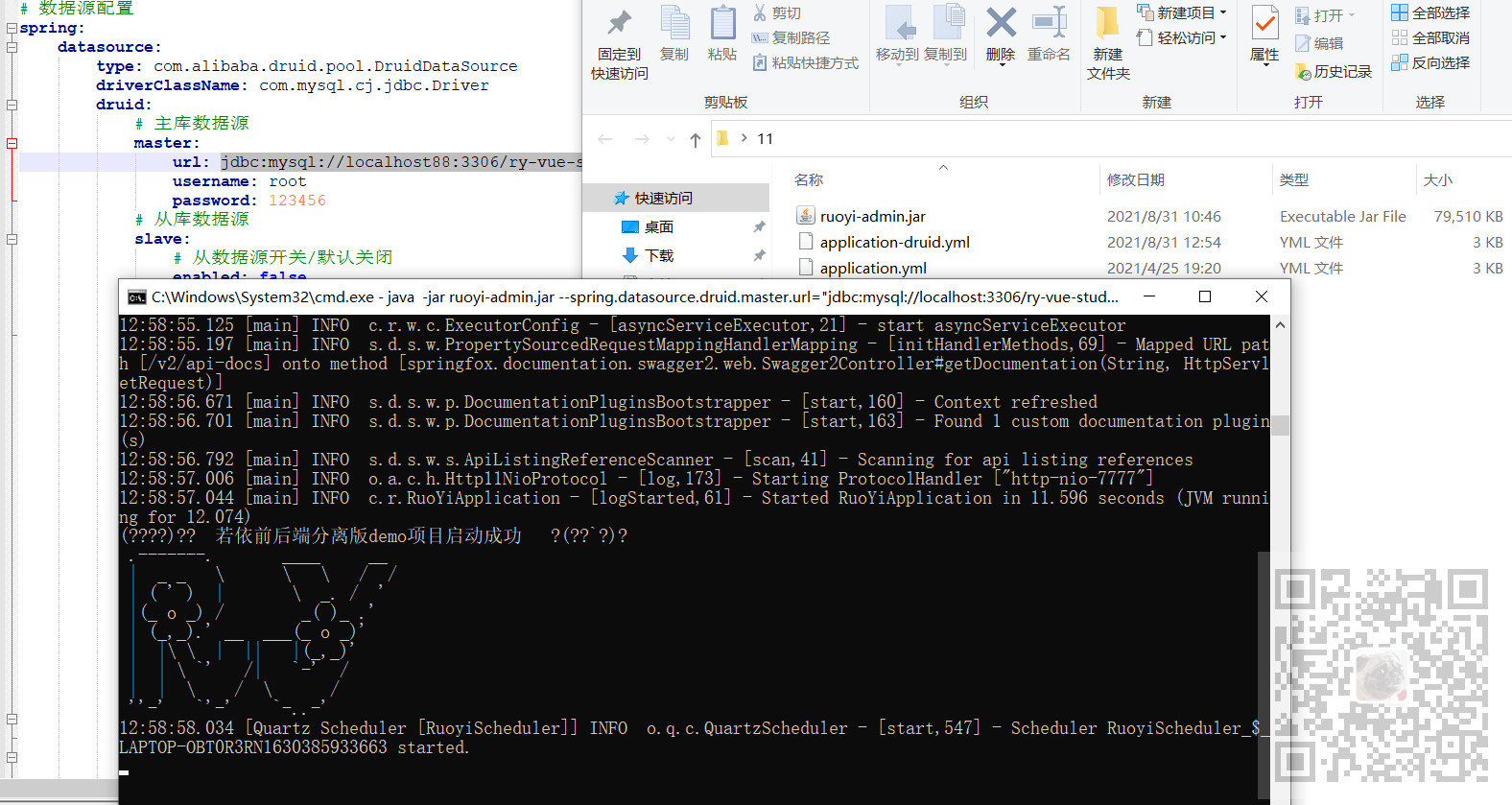The height and width of the screenshot is (805, 1512).
Task: Select the application-druid.yml file
Action: pos(894,243)
